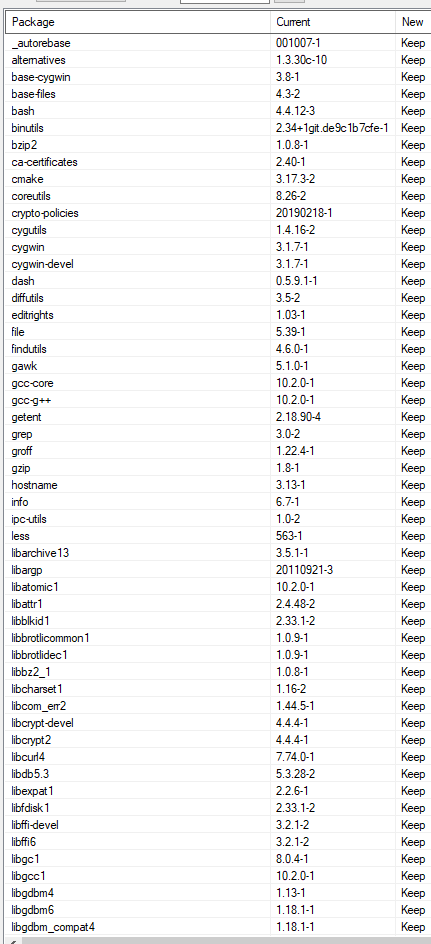
Task: Open the Keep dropdown for gcc-core
Action: coord(413,383)
